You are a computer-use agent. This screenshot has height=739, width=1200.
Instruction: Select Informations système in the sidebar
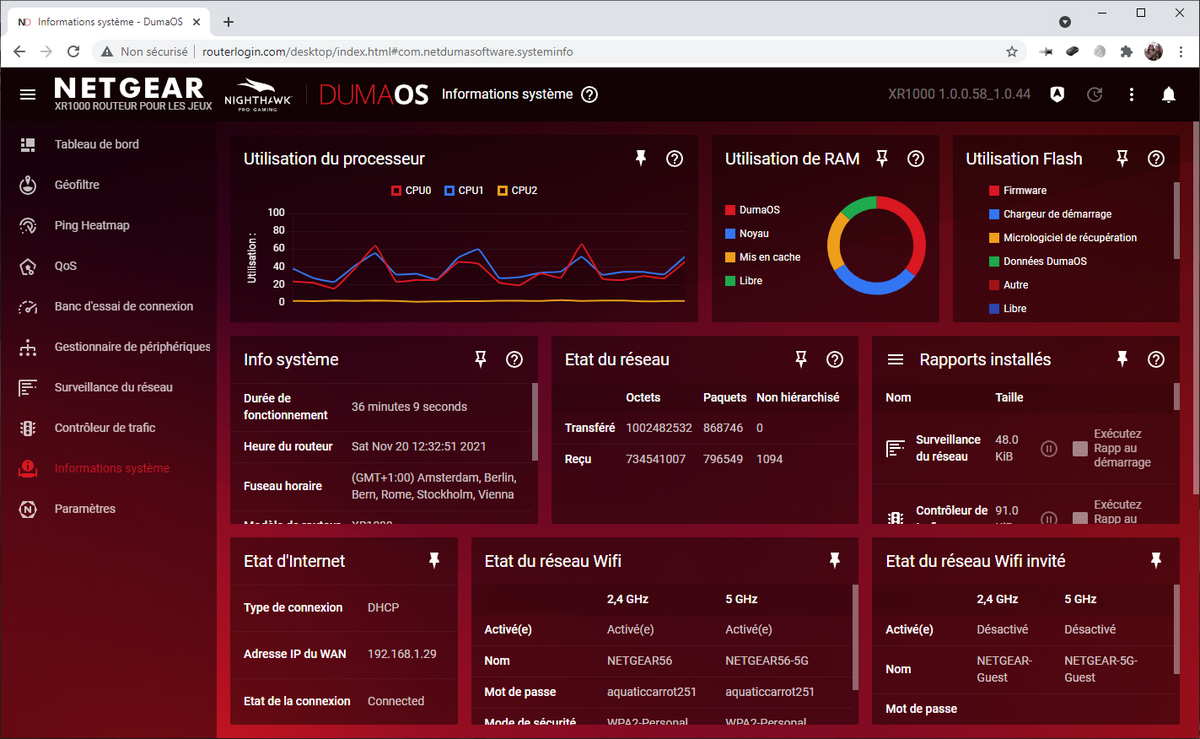112,468
